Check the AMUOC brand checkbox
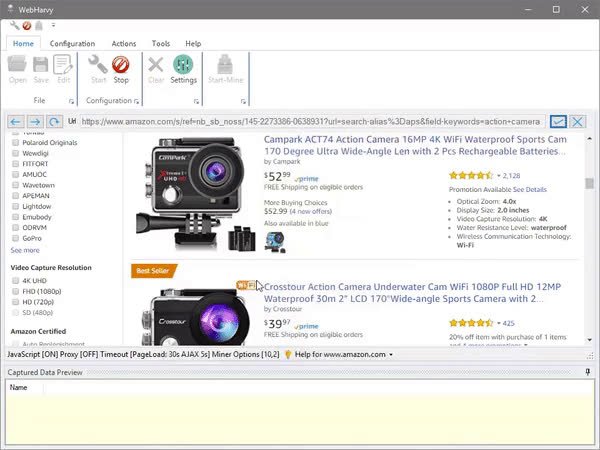This screenshot has height=450, width=600. [15, 174]
